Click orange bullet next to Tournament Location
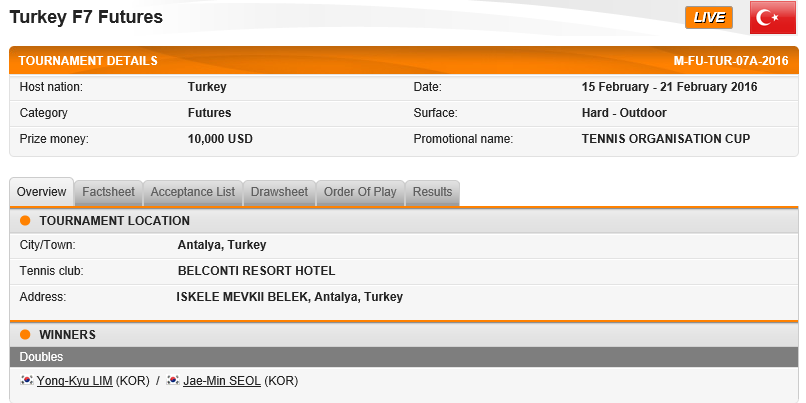The width and height of the screenshot is (806, 403). point(25,221)
